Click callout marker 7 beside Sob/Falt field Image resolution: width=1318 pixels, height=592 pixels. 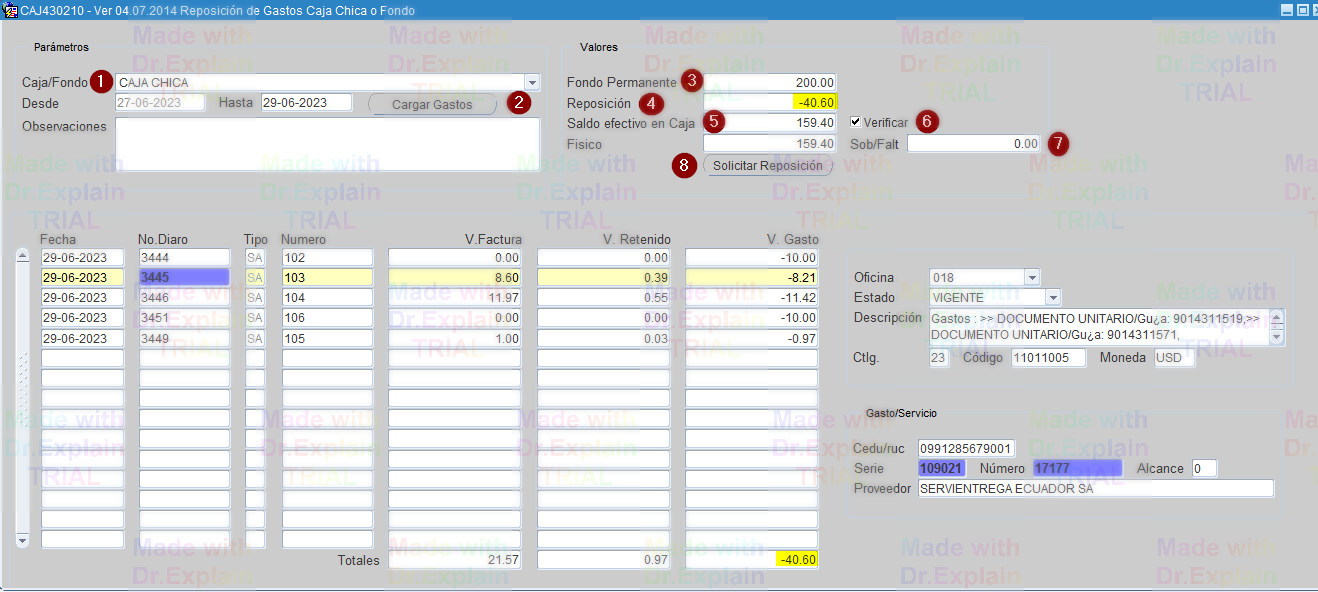[1058, 143]
